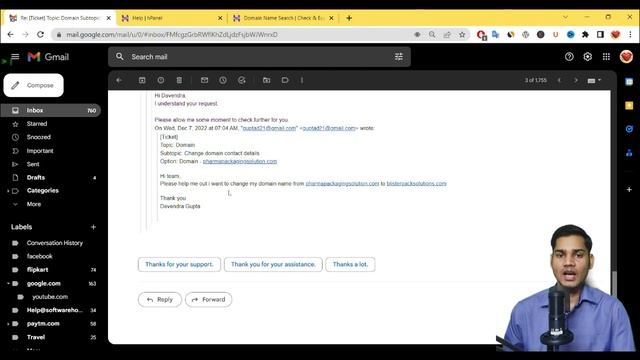Viewport: 640px width, 360px height.
Task: Show the older conversation arrow
Action: [576, 80]
